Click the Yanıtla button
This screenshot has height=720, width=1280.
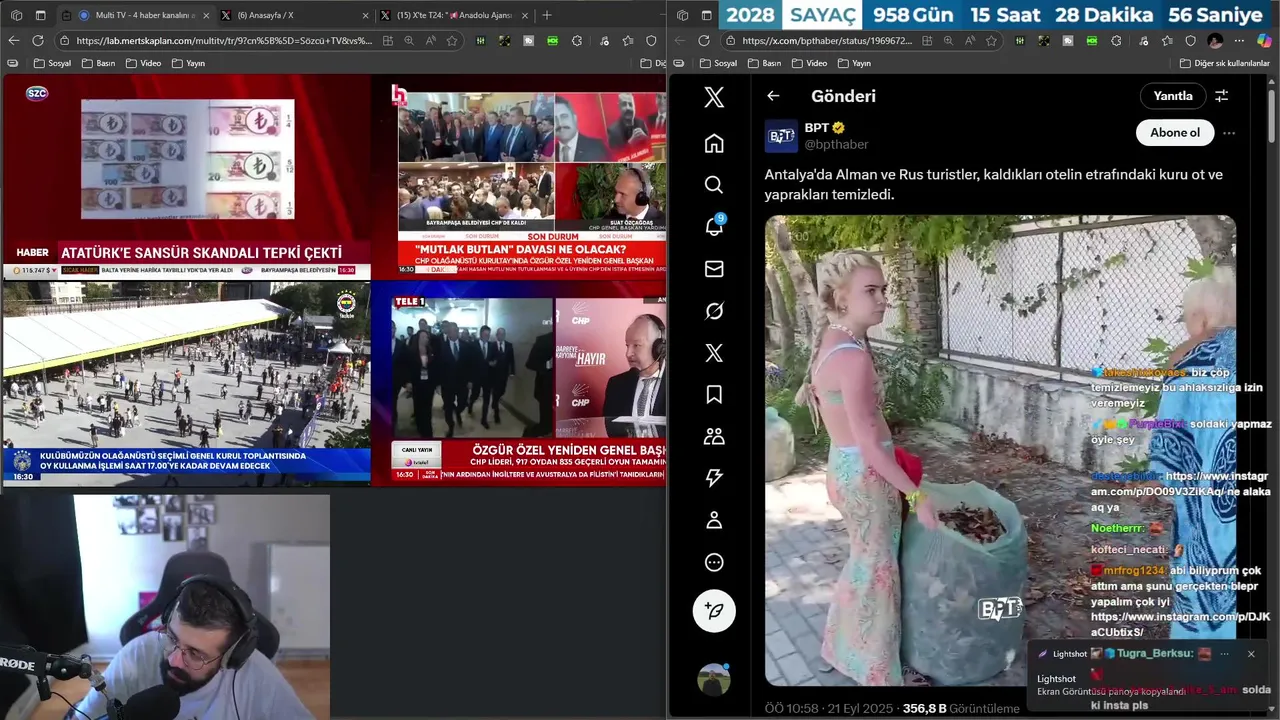pyautogui.click(x=1173, y=96)
